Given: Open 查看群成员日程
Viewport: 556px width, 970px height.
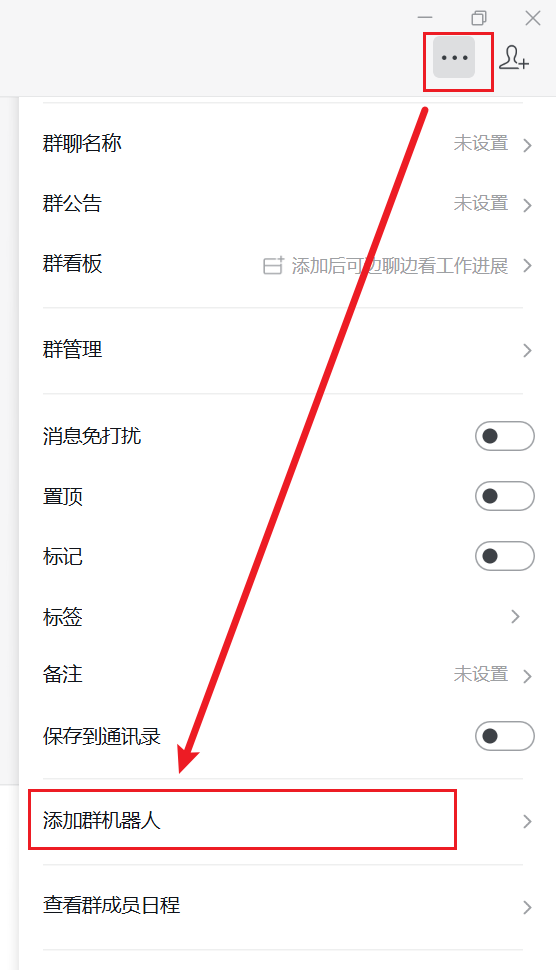Looking at the screenshot, I should coord(283,906).
